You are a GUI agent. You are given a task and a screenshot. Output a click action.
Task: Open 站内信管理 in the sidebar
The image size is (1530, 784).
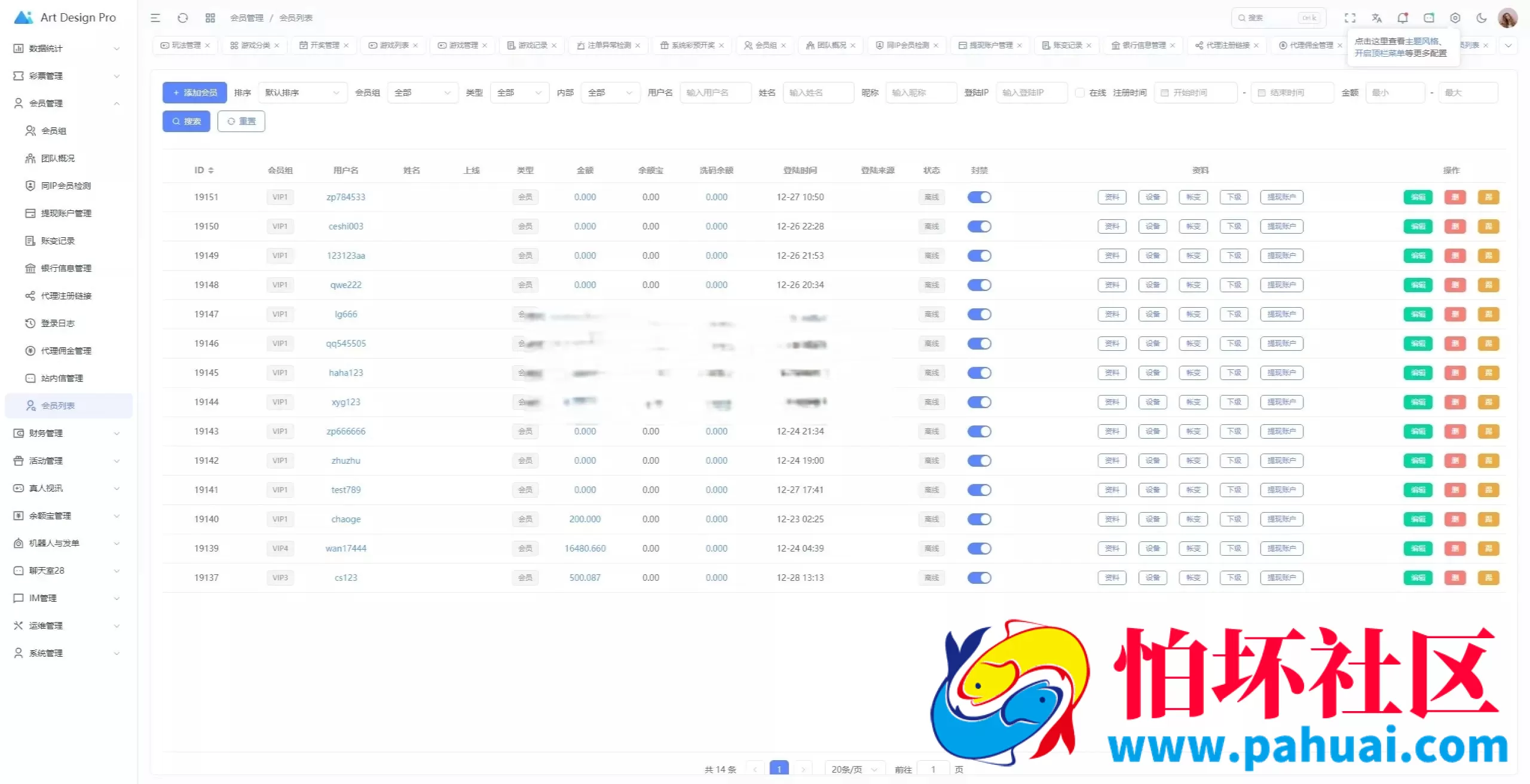coord(69,378)
